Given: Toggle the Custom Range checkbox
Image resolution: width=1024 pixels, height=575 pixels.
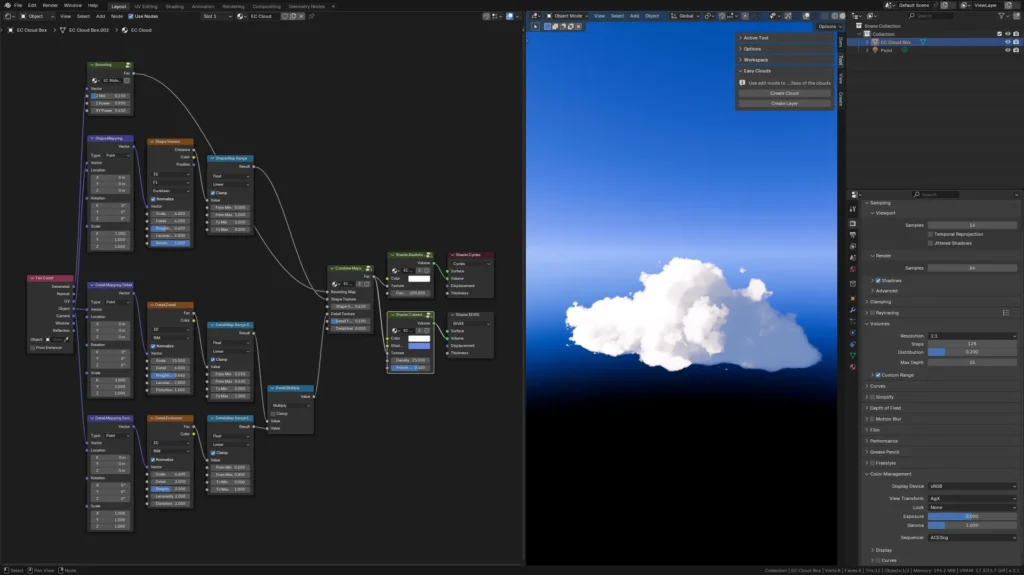Looking at the screenshot, I should click(x=878, y=375).
